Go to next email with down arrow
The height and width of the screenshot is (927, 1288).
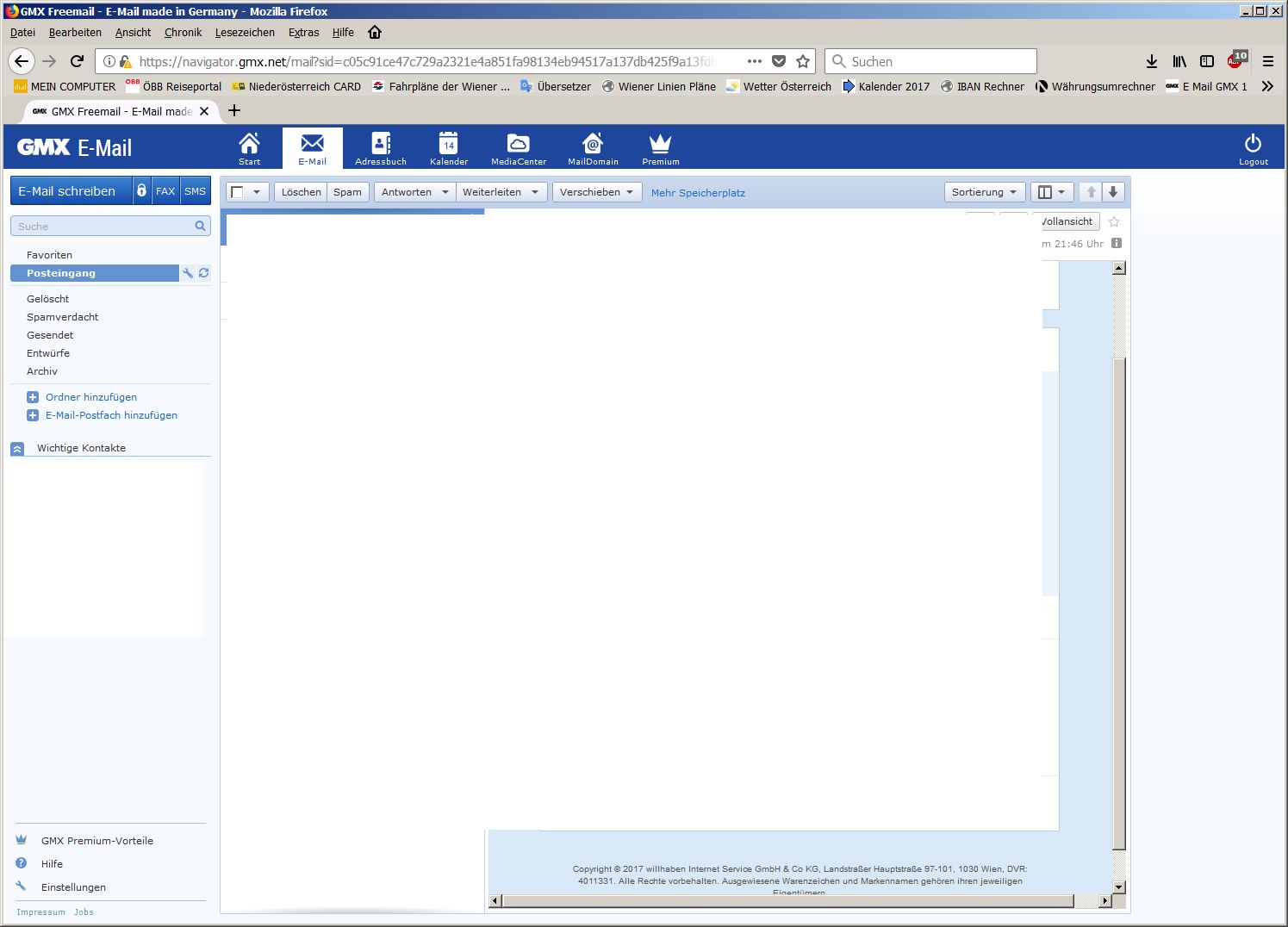(x=1113, y=192)
